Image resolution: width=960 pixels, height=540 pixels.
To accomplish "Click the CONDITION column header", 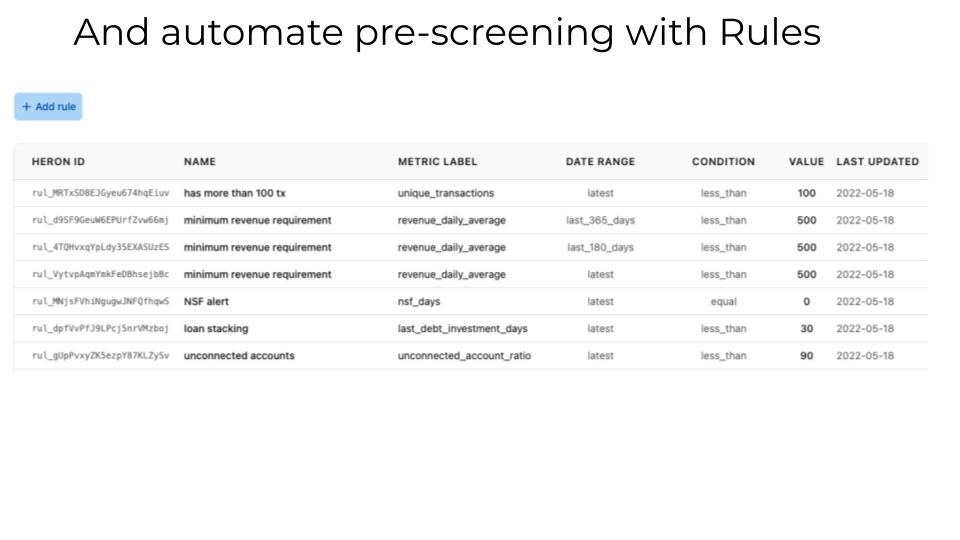I will pos(723,162).
